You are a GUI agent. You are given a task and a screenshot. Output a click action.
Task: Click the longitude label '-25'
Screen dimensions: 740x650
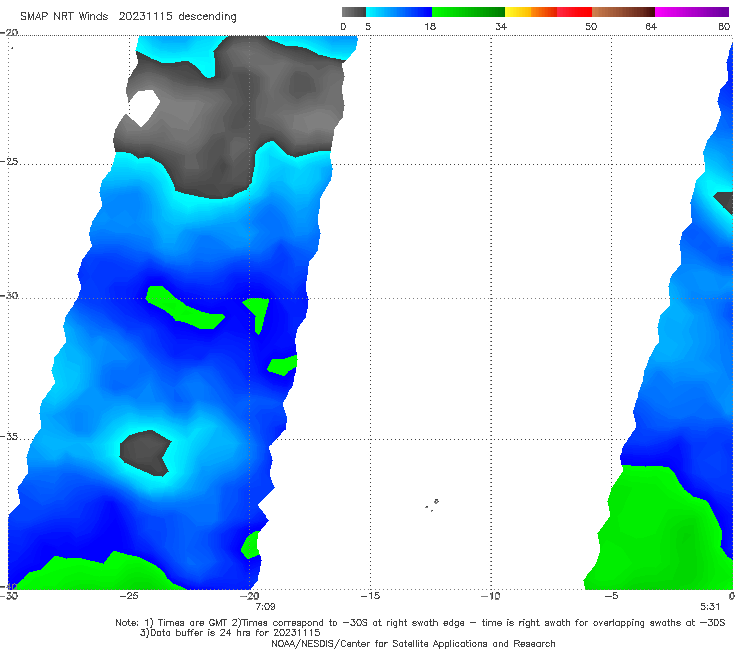[129, 596]
